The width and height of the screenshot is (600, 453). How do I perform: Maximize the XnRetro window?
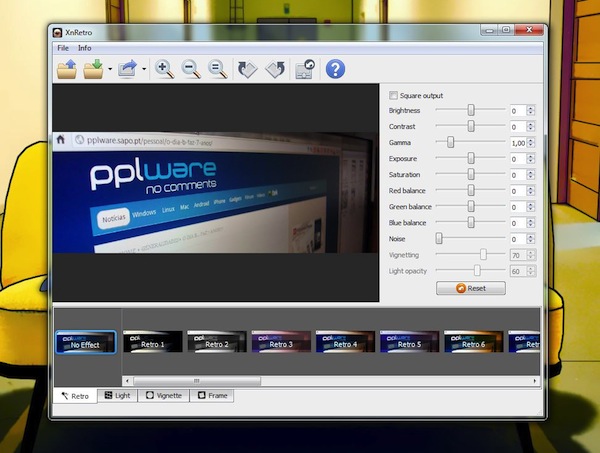tap(506, 30)
